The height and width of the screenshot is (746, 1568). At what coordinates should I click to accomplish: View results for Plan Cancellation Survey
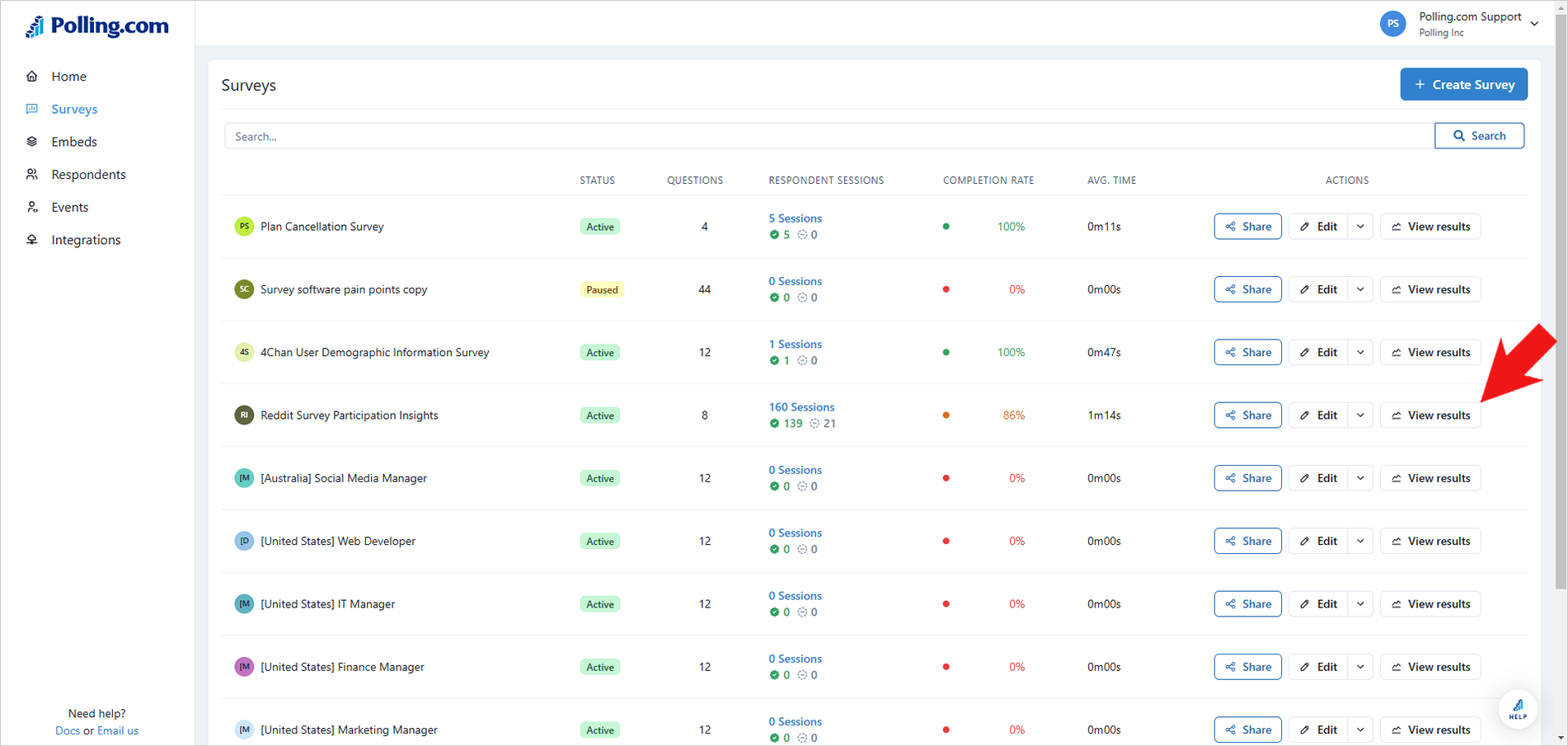tap(1430, 227)
